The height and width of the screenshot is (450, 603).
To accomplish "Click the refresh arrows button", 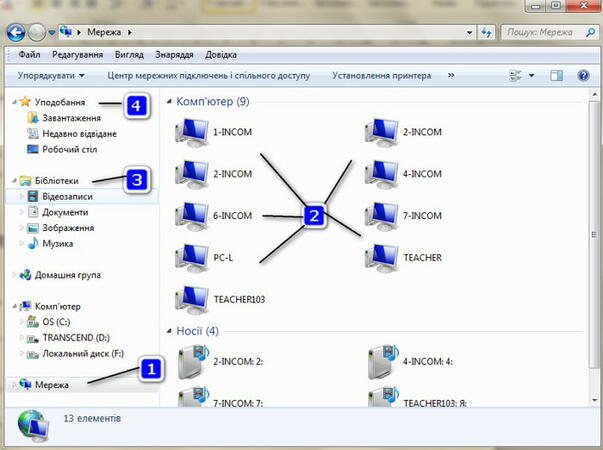I will pos(486,33).
